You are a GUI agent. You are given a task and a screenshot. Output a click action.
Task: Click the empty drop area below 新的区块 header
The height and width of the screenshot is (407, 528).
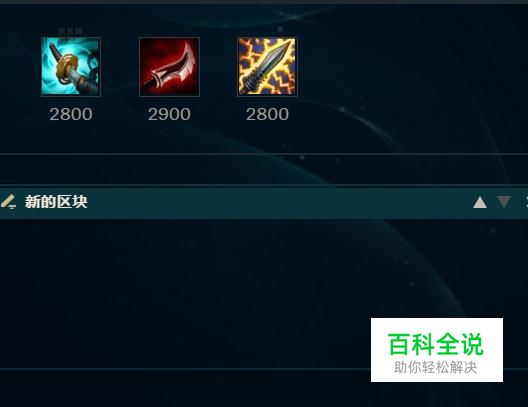(x=185, y=293)
